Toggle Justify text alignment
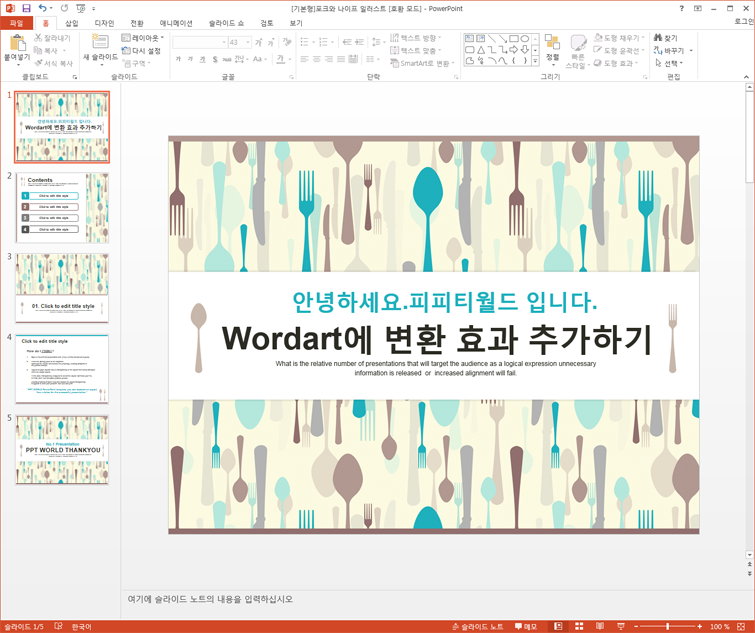The height and width of the screenshot is (633, 755). 341,59
